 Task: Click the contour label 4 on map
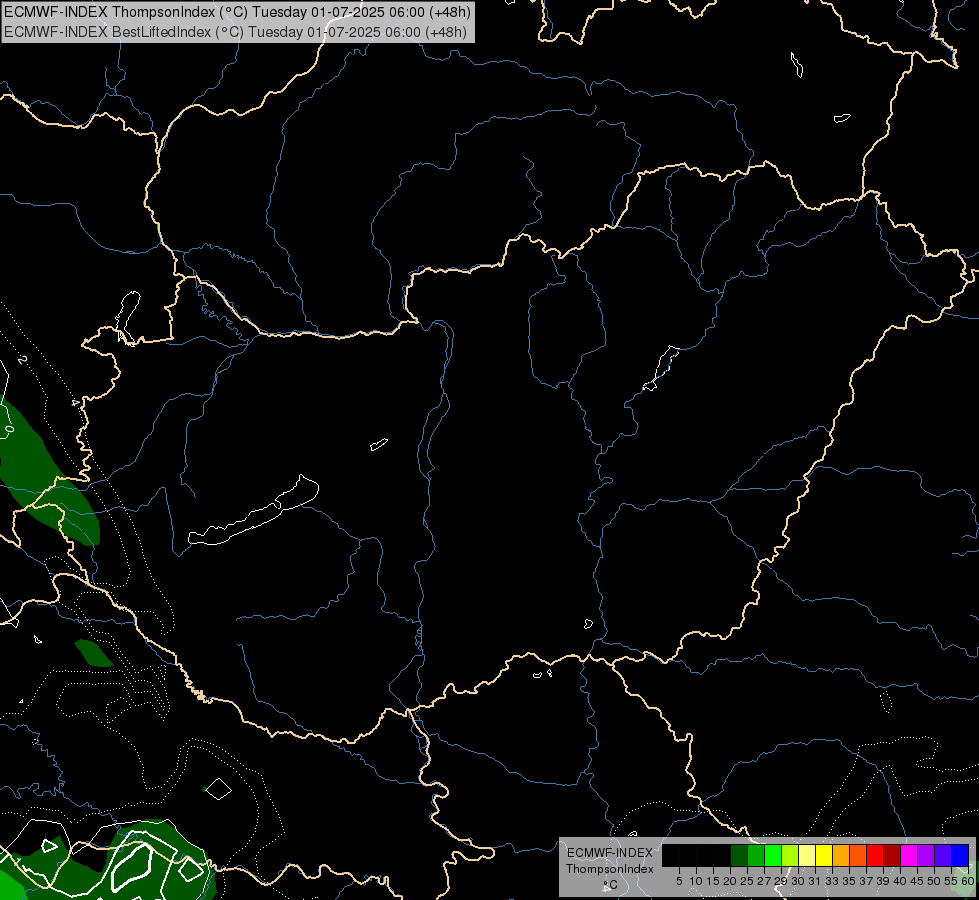click(x=75, y=403)
